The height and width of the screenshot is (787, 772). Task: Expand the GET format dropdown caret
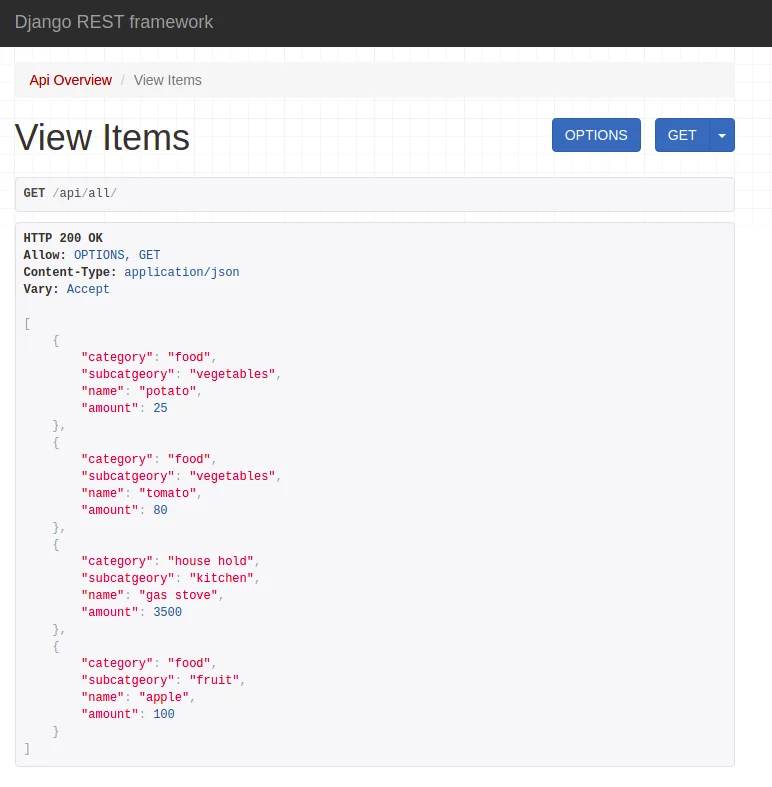coord(722,135)
